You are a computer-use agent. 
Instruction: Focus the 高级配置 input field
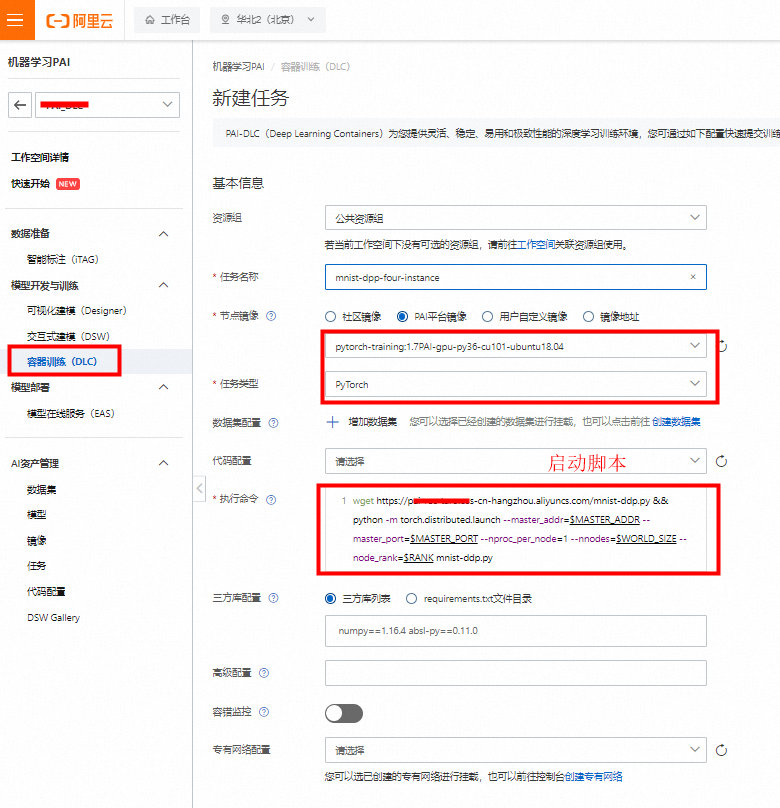(515, 673)
